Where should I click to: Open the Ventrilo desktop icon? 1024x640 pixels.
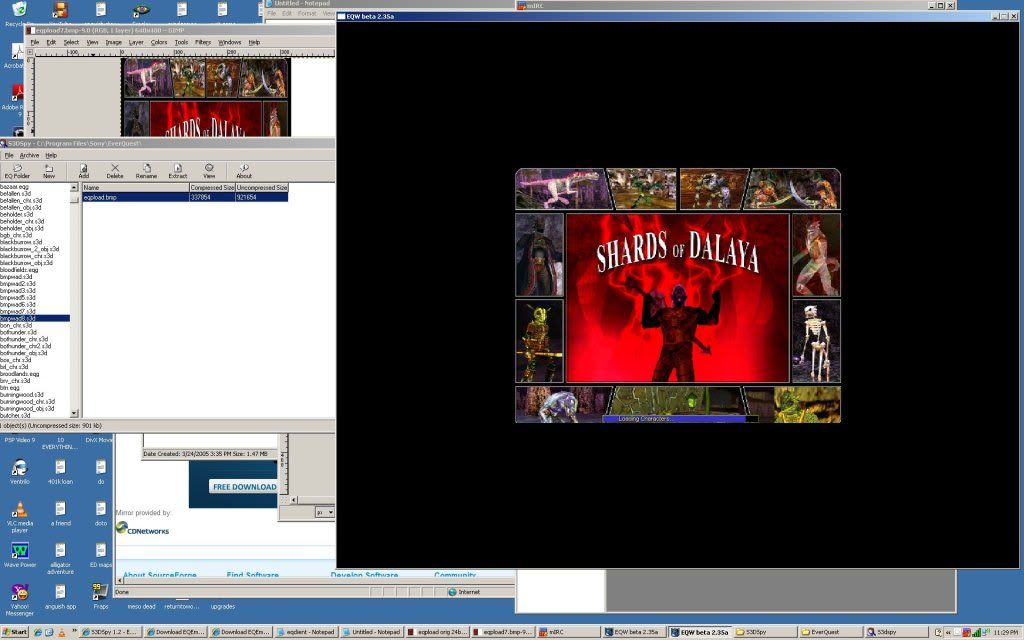coord(20,472)
